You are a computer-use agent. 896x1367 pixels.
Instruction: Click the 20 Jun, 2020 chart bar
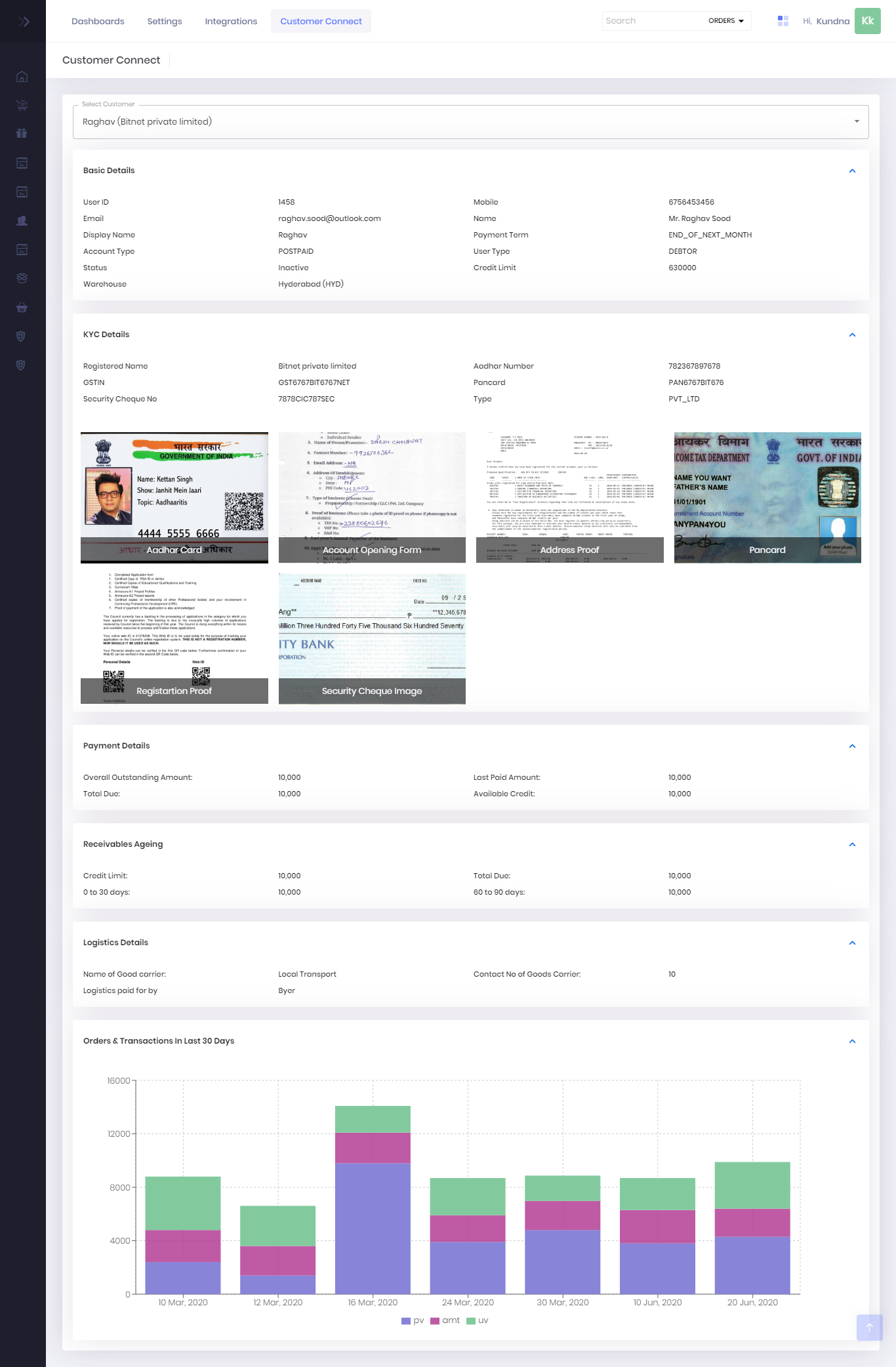[x=752, y=1228]
